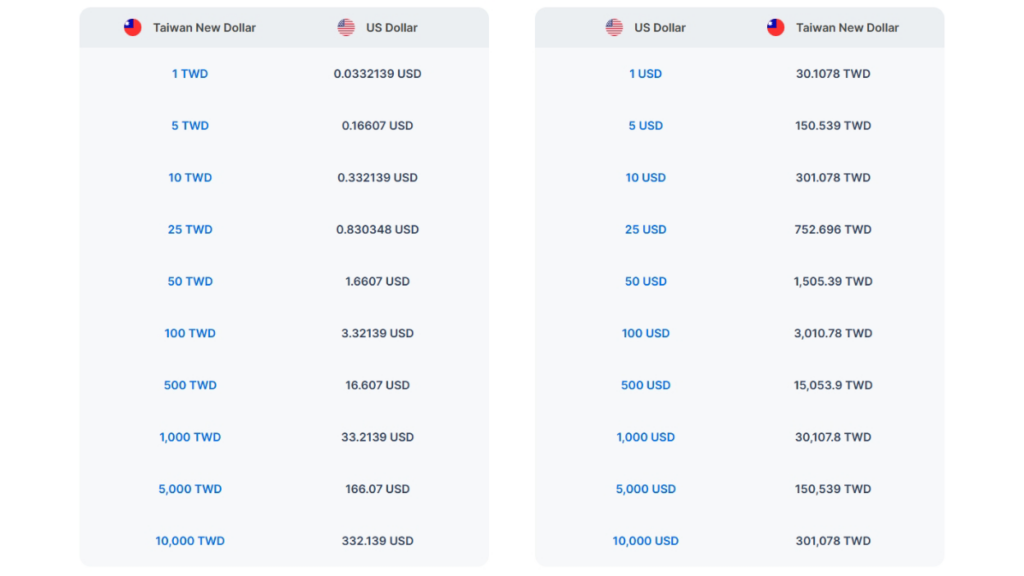Click the 3,010.78 TWD result cell
Viewport: 1024px width, 576px height.
pos(833,334)
